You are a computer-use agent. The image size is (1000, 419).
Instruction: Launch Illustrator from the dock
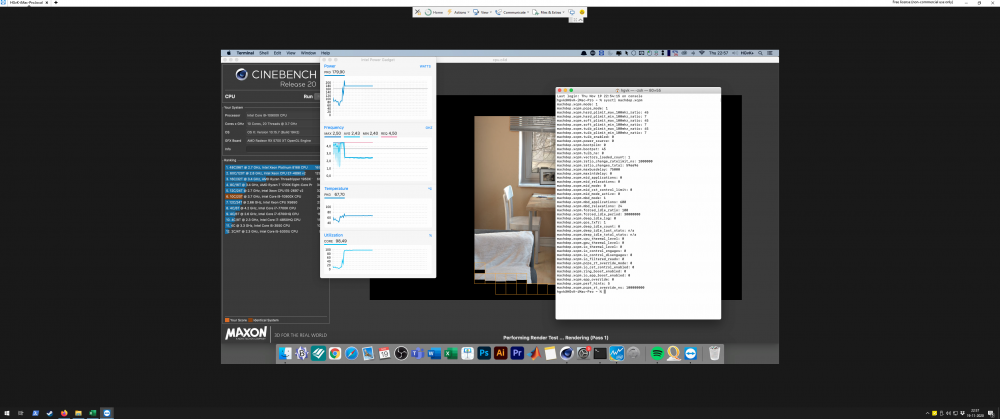coord(501,353)
